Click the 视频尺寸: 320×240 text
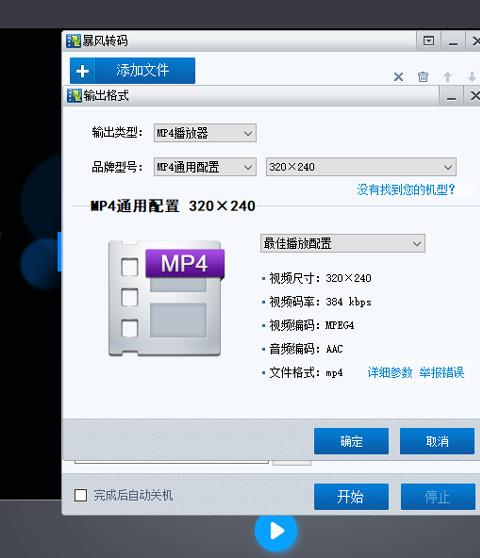This screenshot has width=480, height=558. point(320,278)
